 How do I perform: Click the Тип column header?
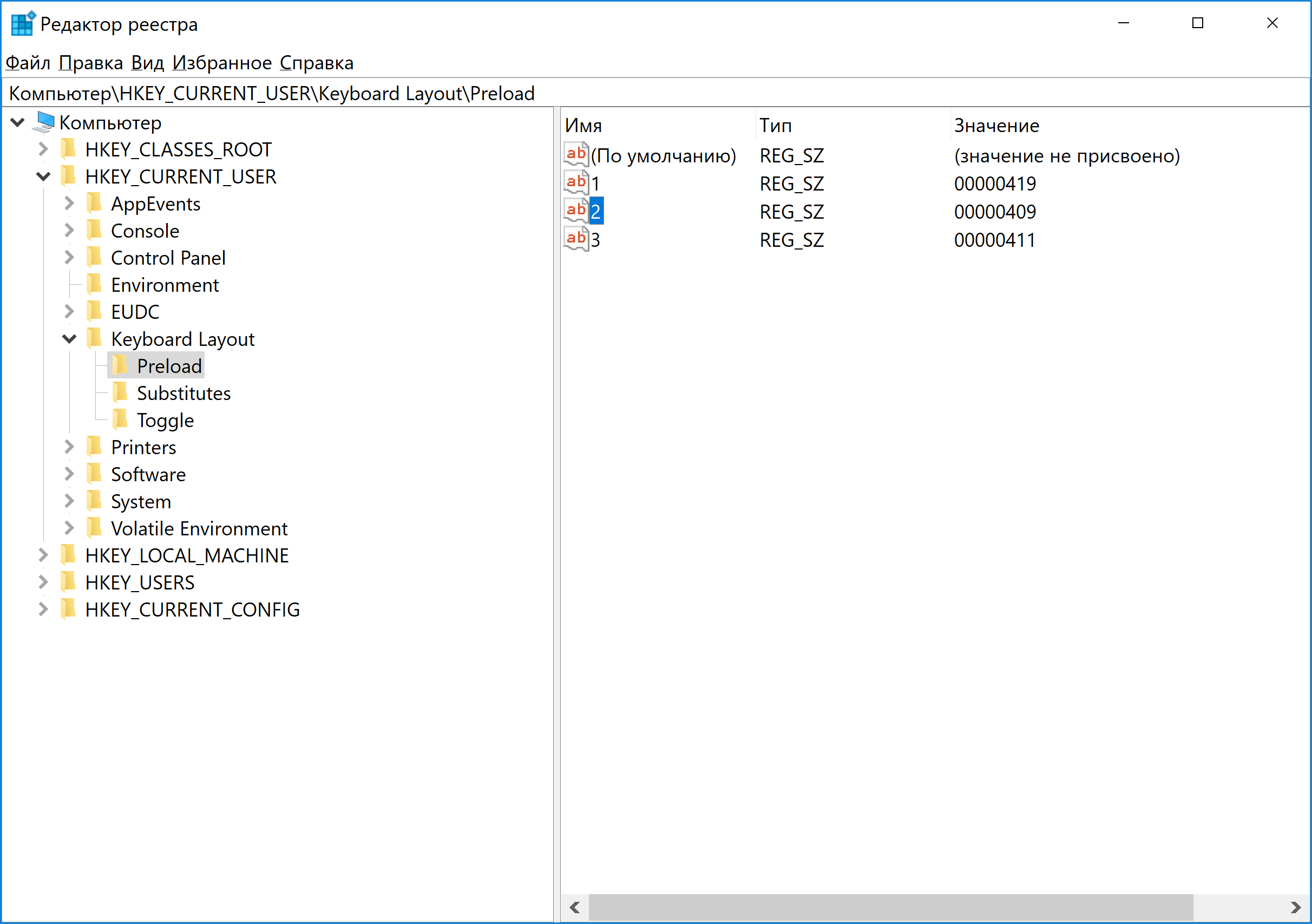[776, 125]
